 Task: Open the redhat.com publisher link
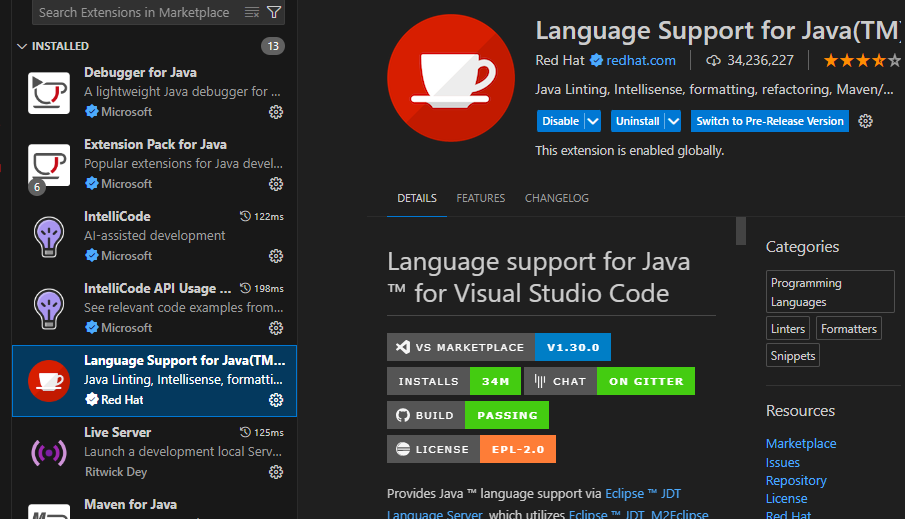641,60
